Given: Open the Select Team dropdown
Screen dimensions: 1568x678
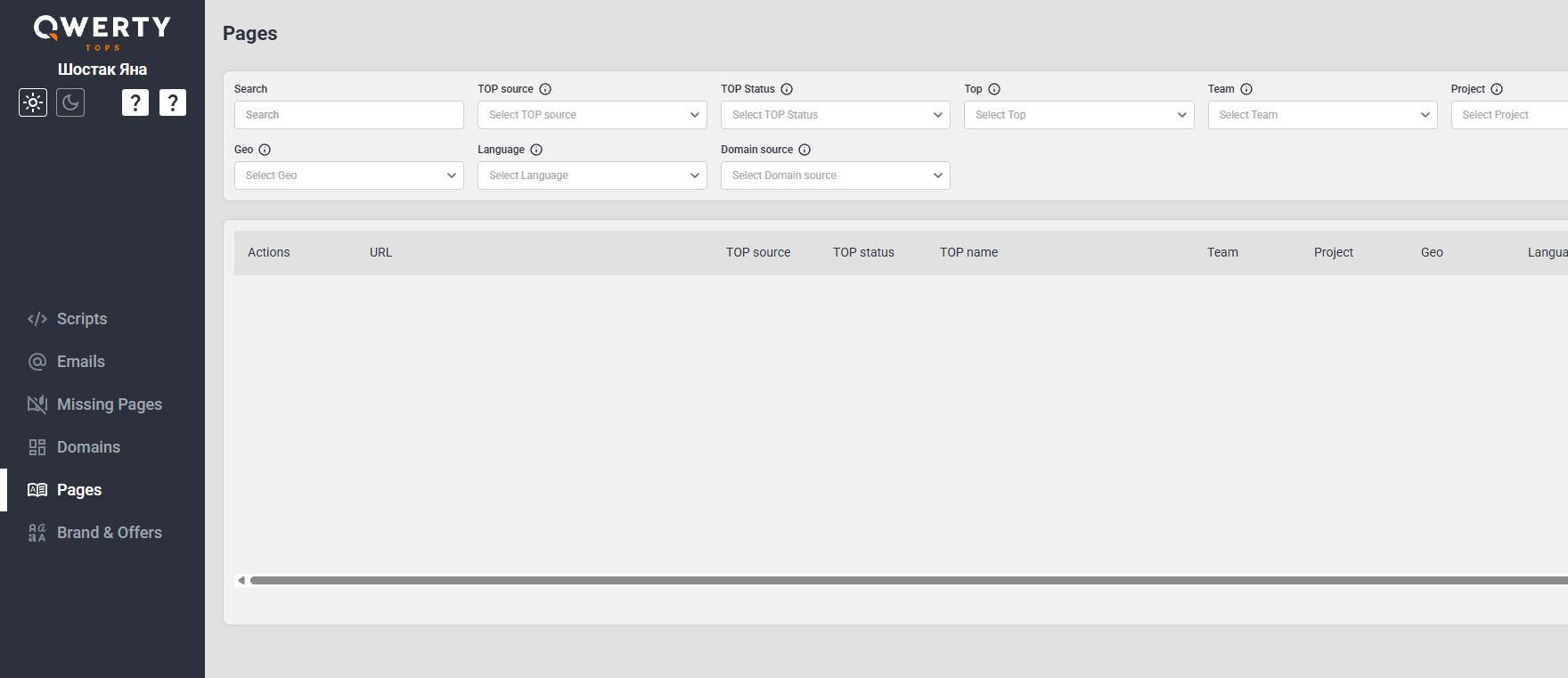Looking at the screenshot, I should tap(1322, 115).
